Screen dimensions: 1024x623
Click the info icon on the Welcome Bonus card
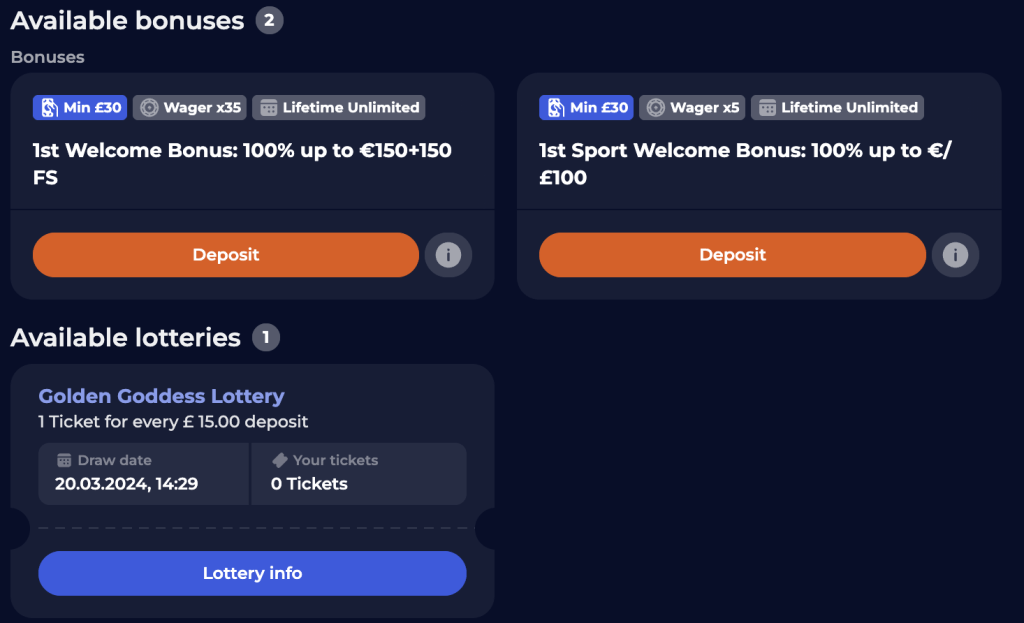[x=448, y=255]
